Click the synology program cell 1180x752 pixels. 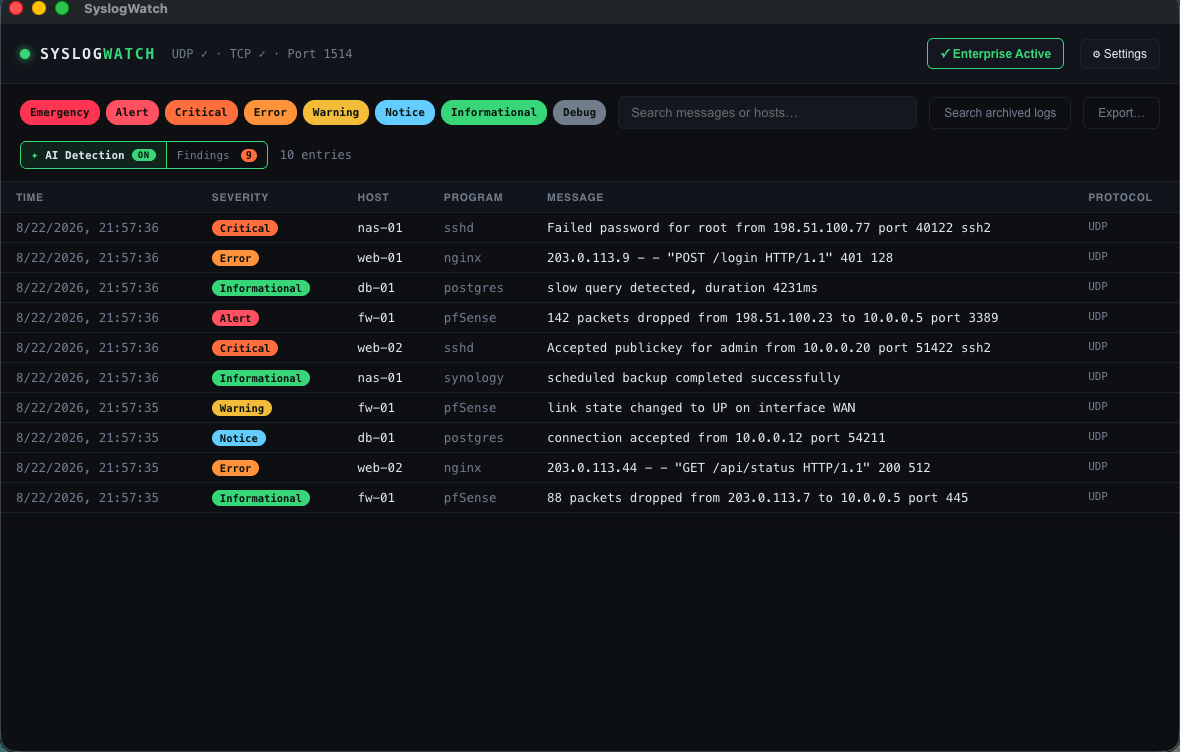click(473, 378)
